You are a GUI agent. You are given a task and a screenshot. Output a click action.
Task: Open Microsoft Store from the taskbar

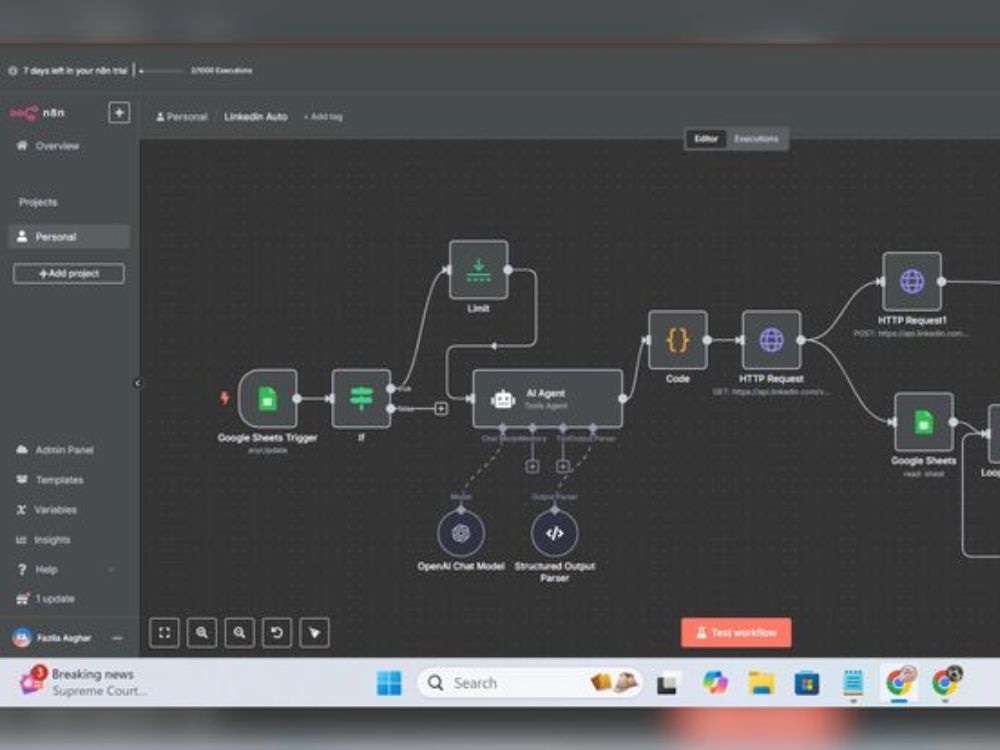point(807,684)
